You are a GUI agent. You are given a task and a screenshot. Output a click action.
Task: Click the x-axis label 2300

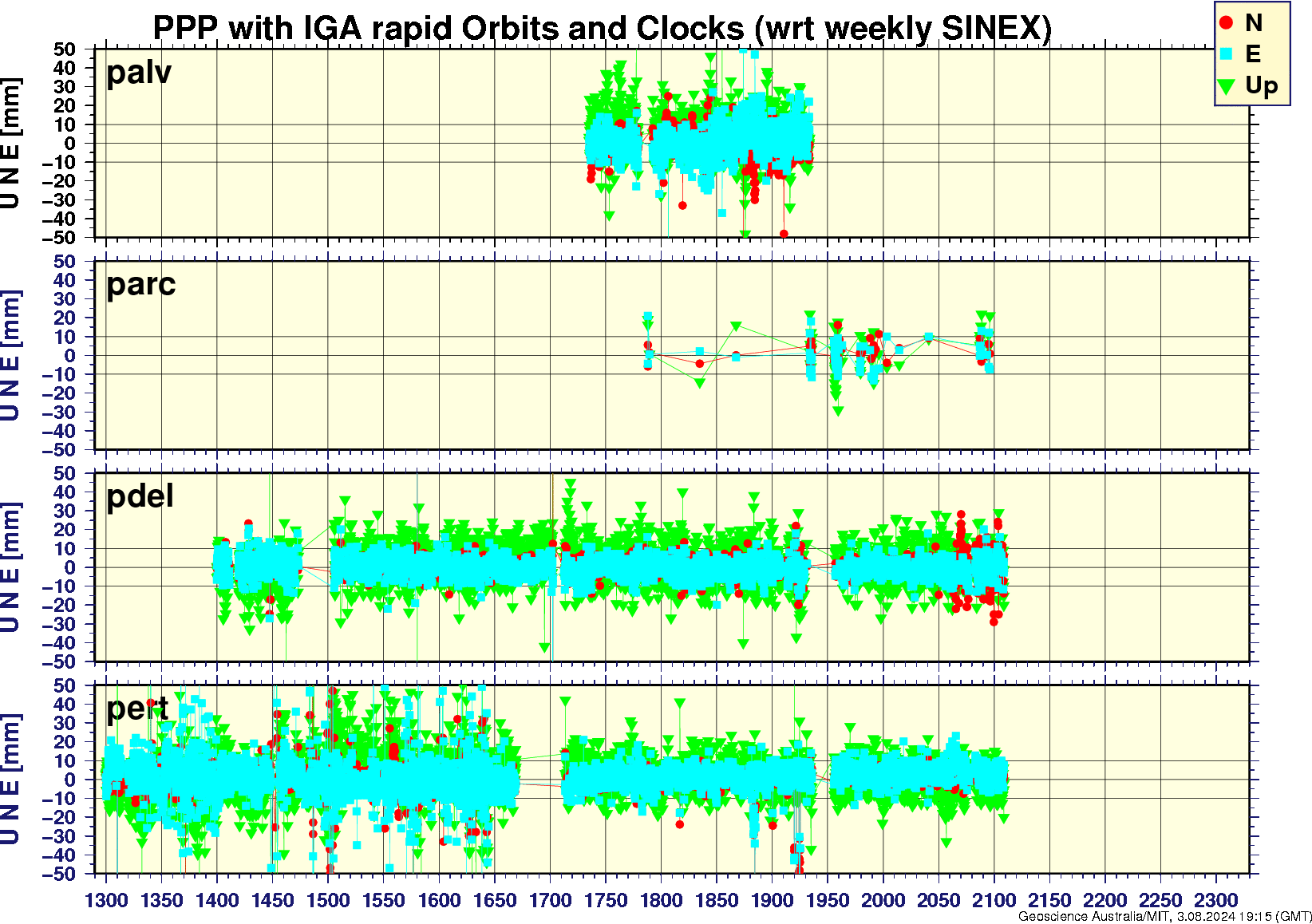(x=1215, y=900)
